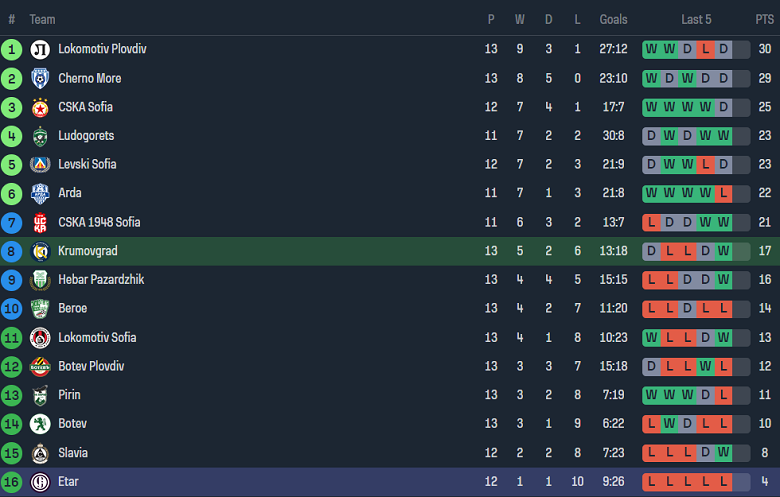780x497 pixels.
Task: Sort table by PTS column header
Action: 764,19
